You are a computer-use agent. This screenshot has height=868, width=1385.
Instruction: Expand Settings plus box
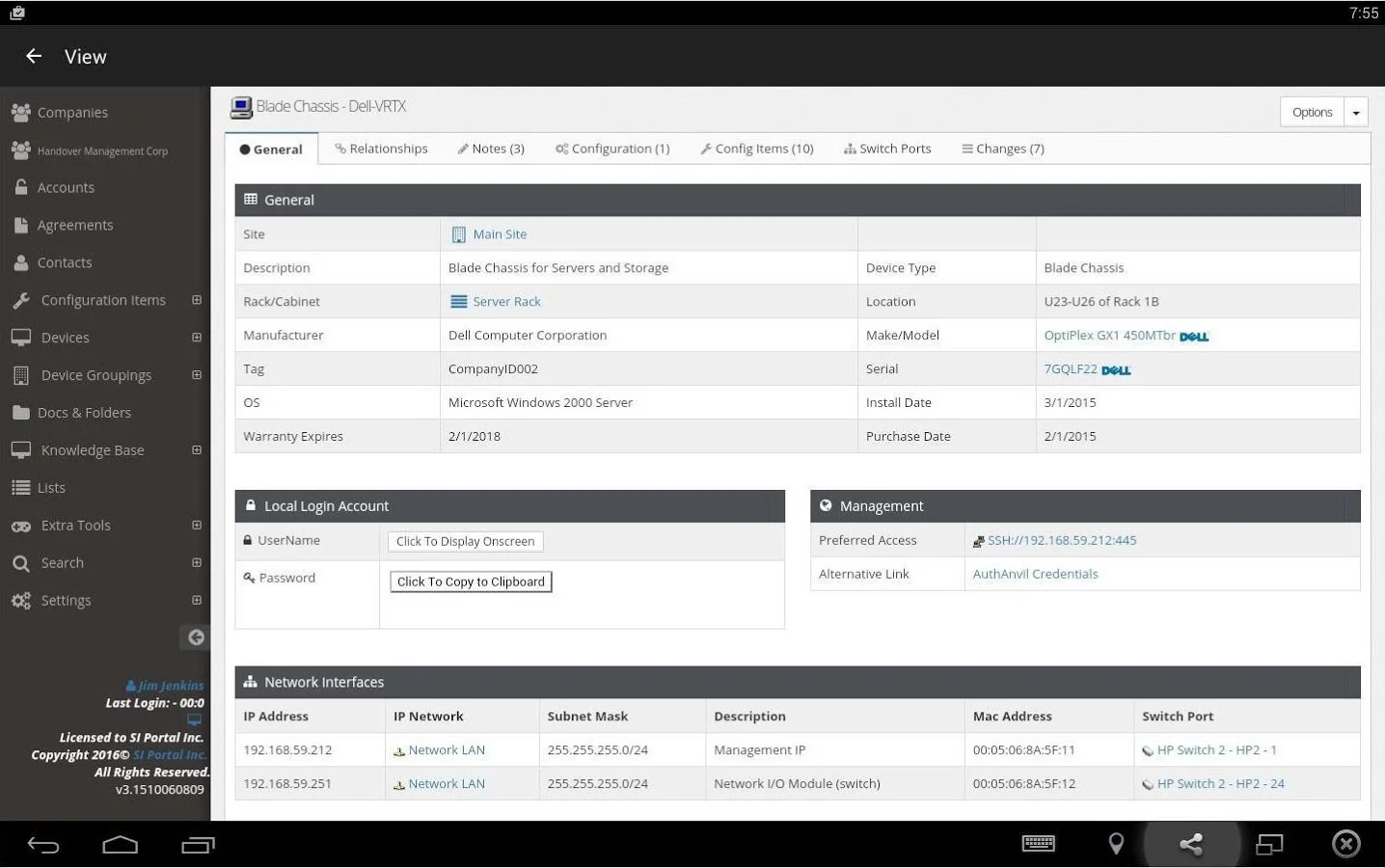[x=197, y=600]
